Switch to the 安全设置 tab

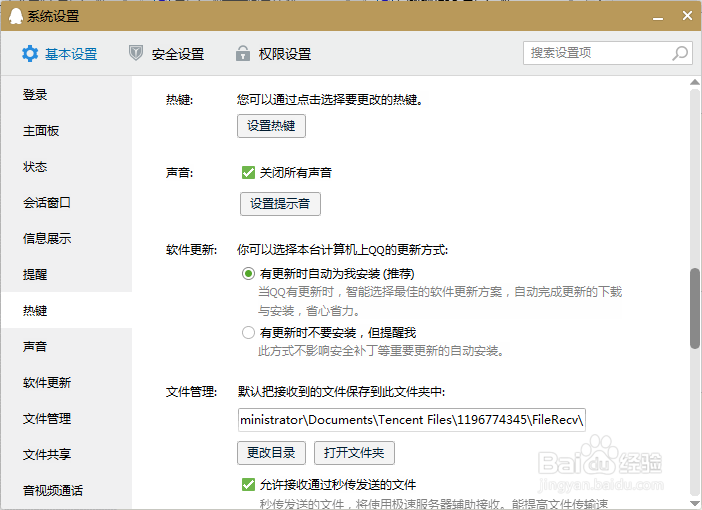pos(167,54)
